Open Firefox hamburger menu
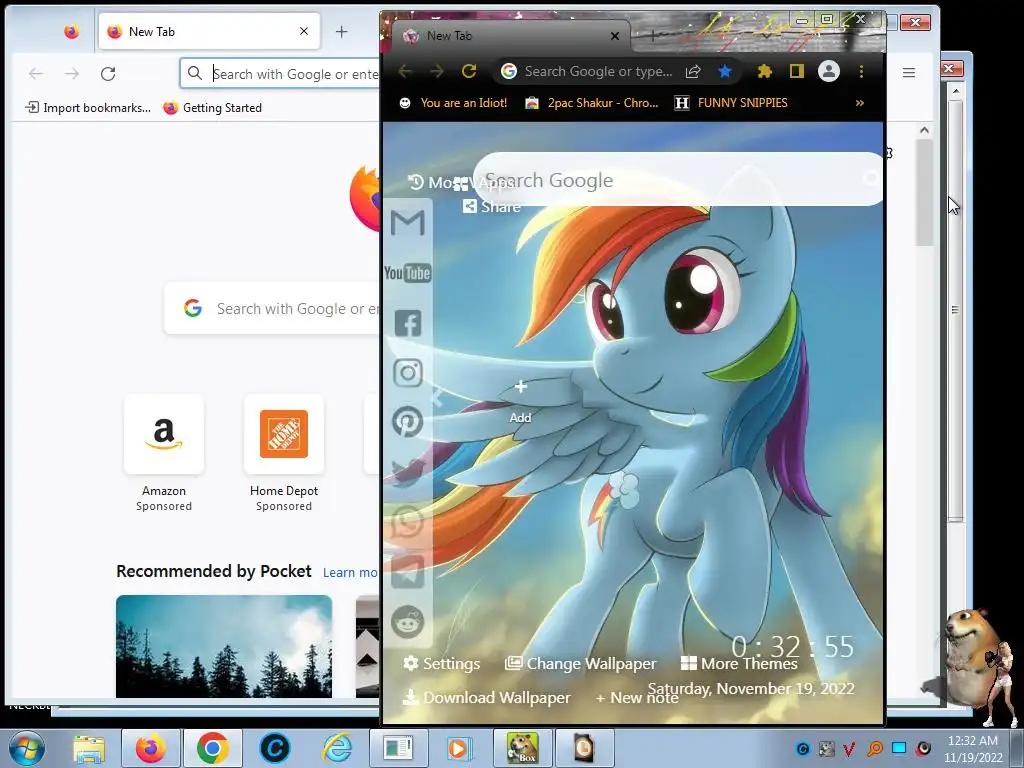Screen dimensions: 1024x768 tap(908, 72)
